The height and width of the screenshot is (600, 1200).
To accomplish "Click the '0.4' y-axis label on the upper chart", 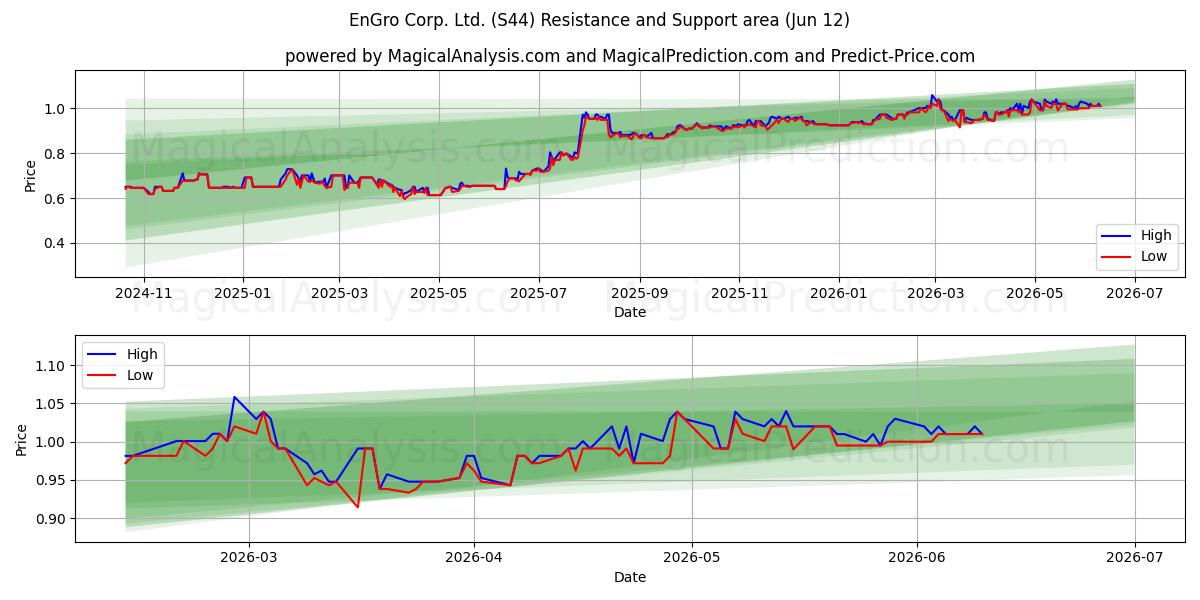I will pyautogui.click(x=57, y=244).
